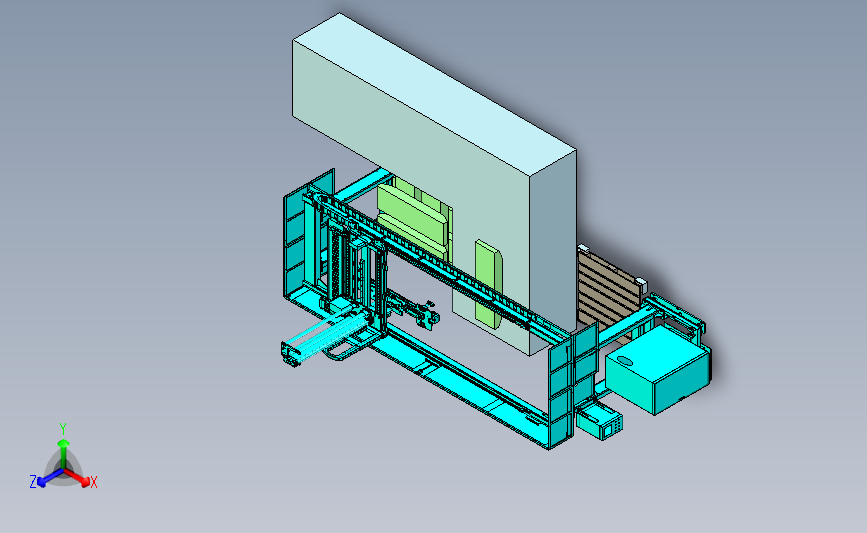
Task: Select the small instrument unit with front panel
Action: pyautogui.click(x=600, y=421)
